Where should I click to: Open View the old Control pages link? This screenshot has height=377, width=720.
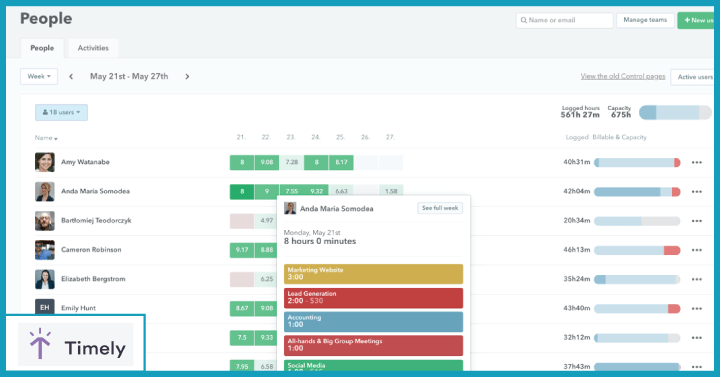pyautogui.click(x=623, y=76)
